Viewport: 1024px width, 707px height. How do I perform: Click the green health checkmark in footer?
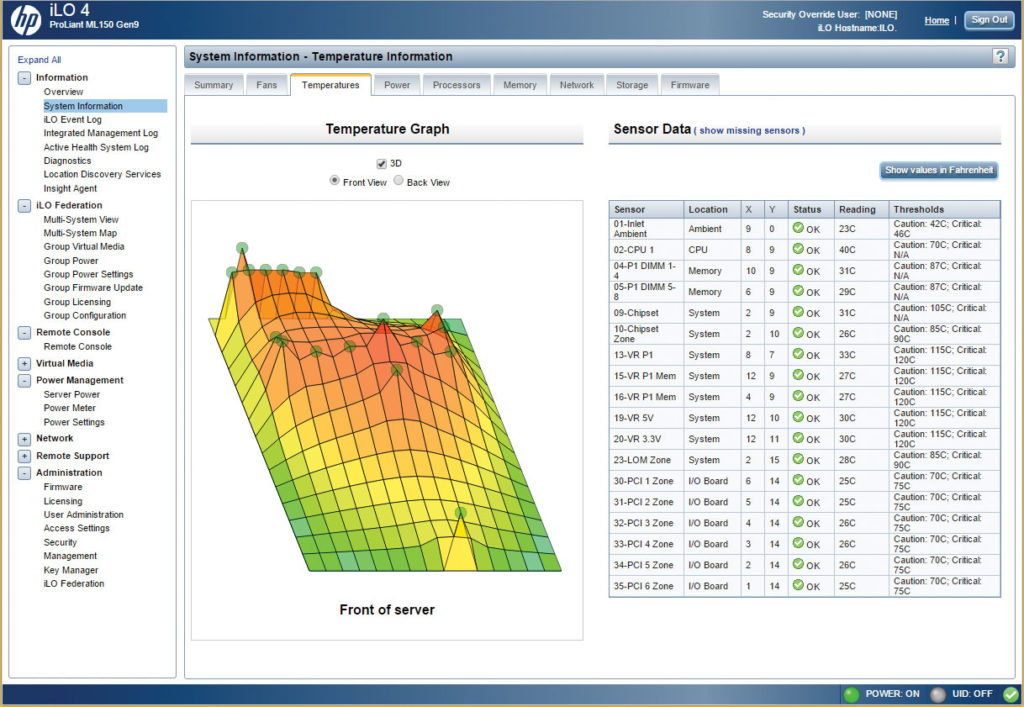point(1010,694)
